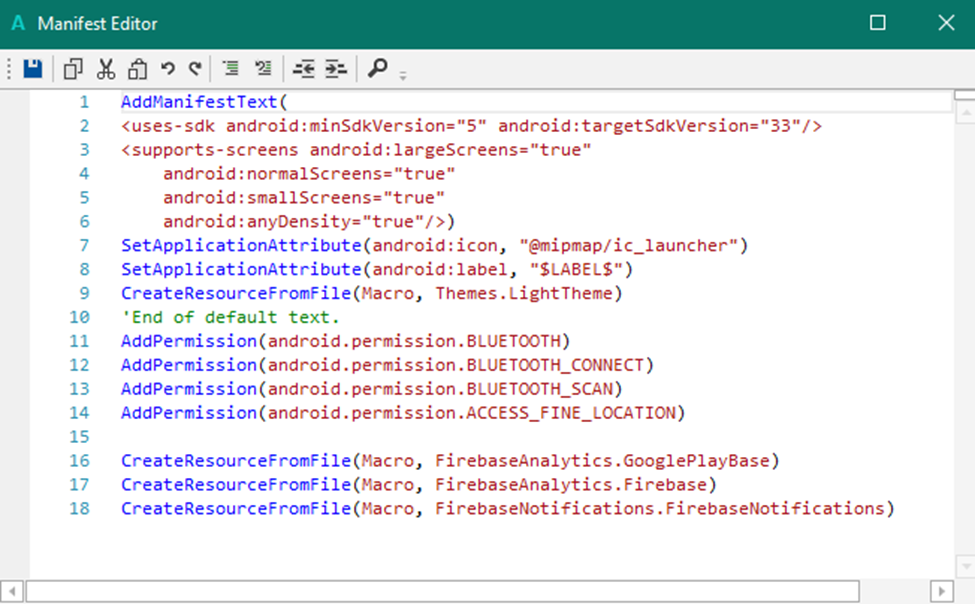Click android:normalScreens="true" text
The image size is (975, 604).
309,174
